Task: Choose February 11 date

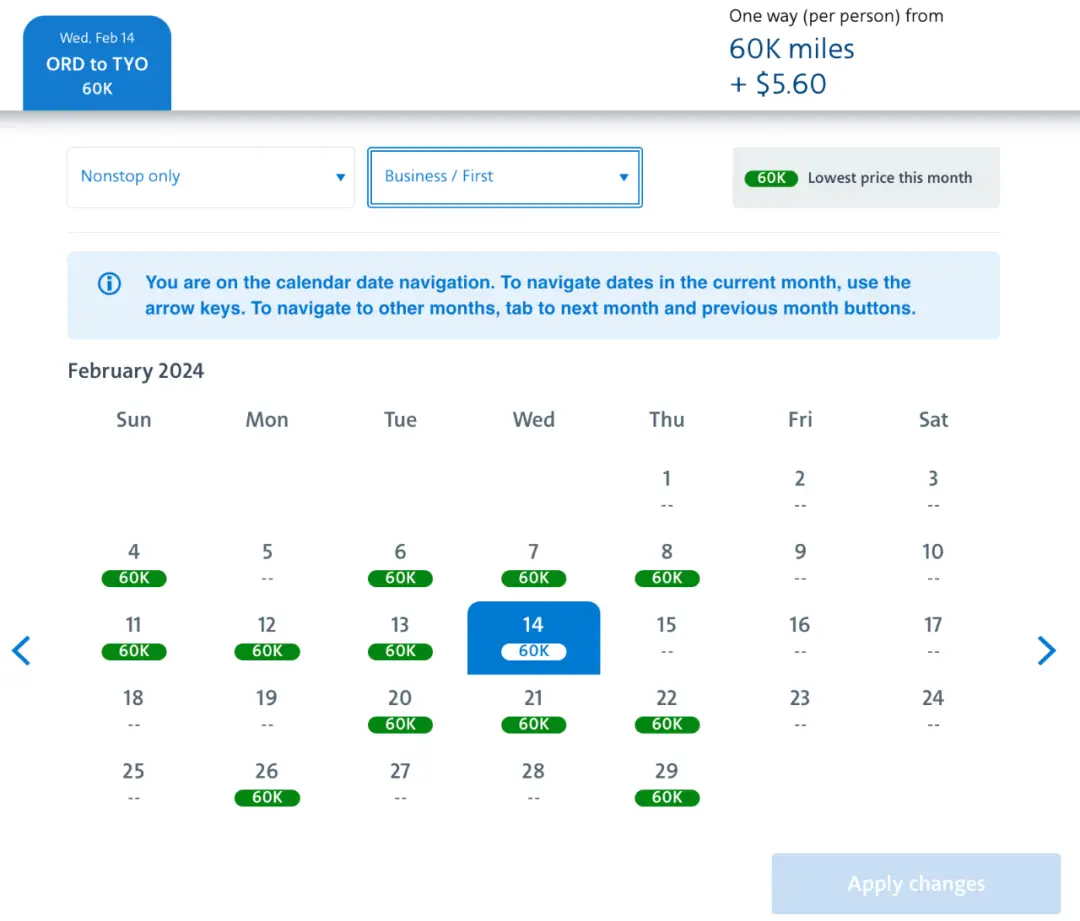Action: point(134,637)
